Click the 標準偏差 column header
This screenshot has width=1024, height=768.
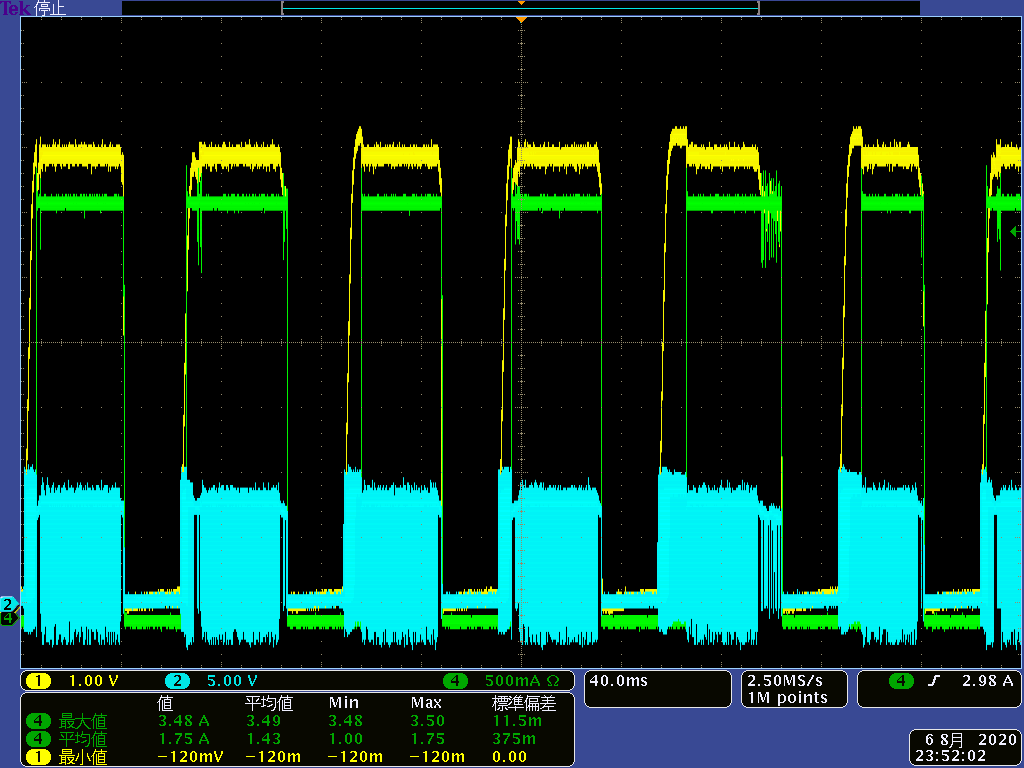point(523,703)
